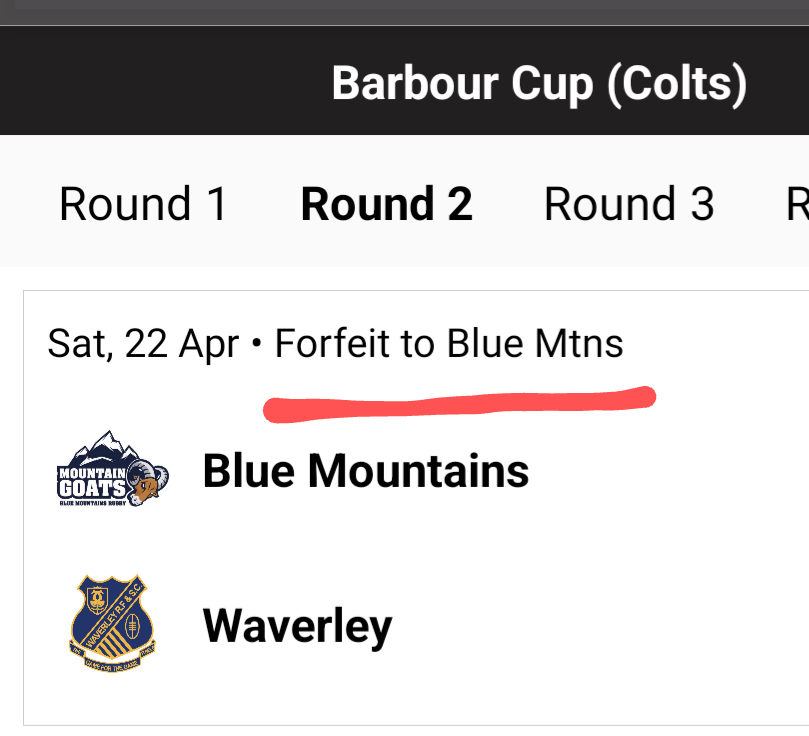Select the Blue Mountains team name
Viewport: 809px width, 736px height.
coord(366,470)
